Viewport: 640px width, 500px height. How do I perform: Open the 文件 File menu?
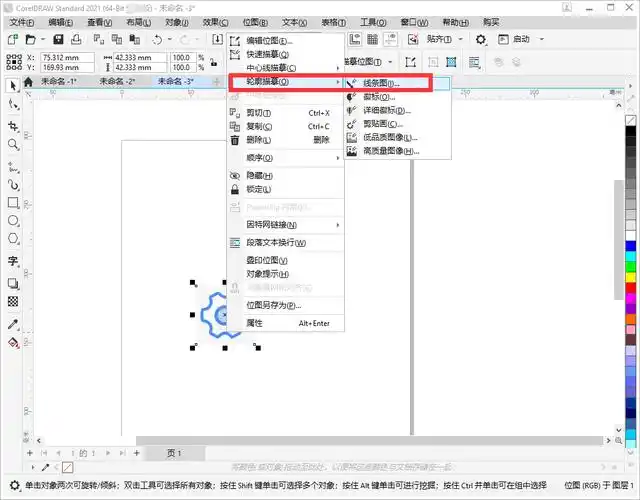[x=22, y=22]
